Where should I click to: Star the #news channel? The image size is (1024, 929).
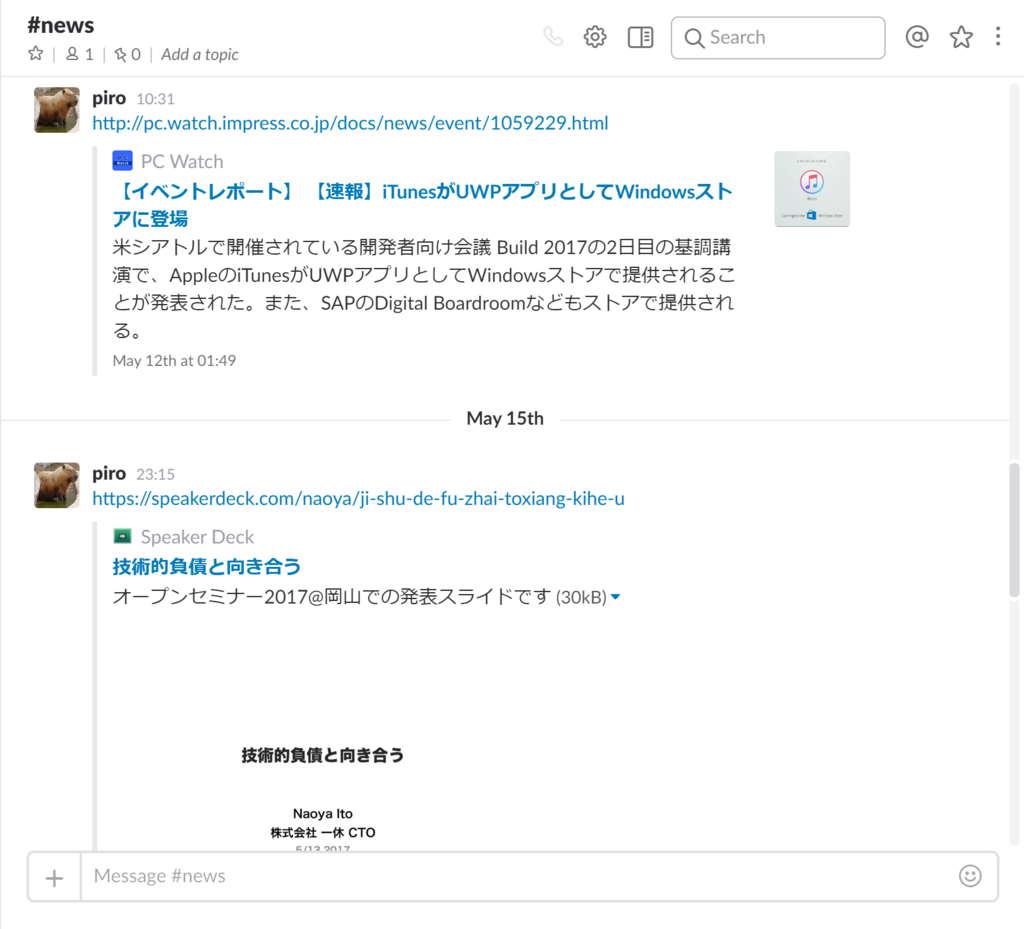36,54
